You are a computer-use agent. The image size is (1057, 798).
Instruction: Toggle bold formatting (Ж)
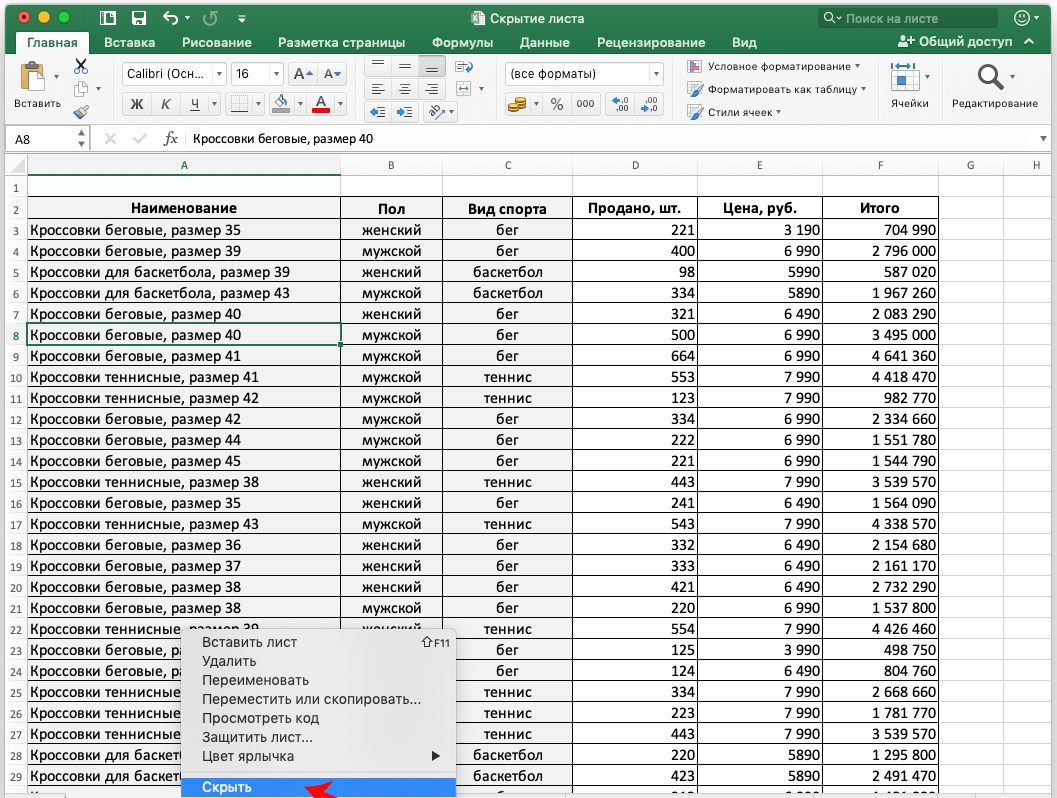pos(137,104)
